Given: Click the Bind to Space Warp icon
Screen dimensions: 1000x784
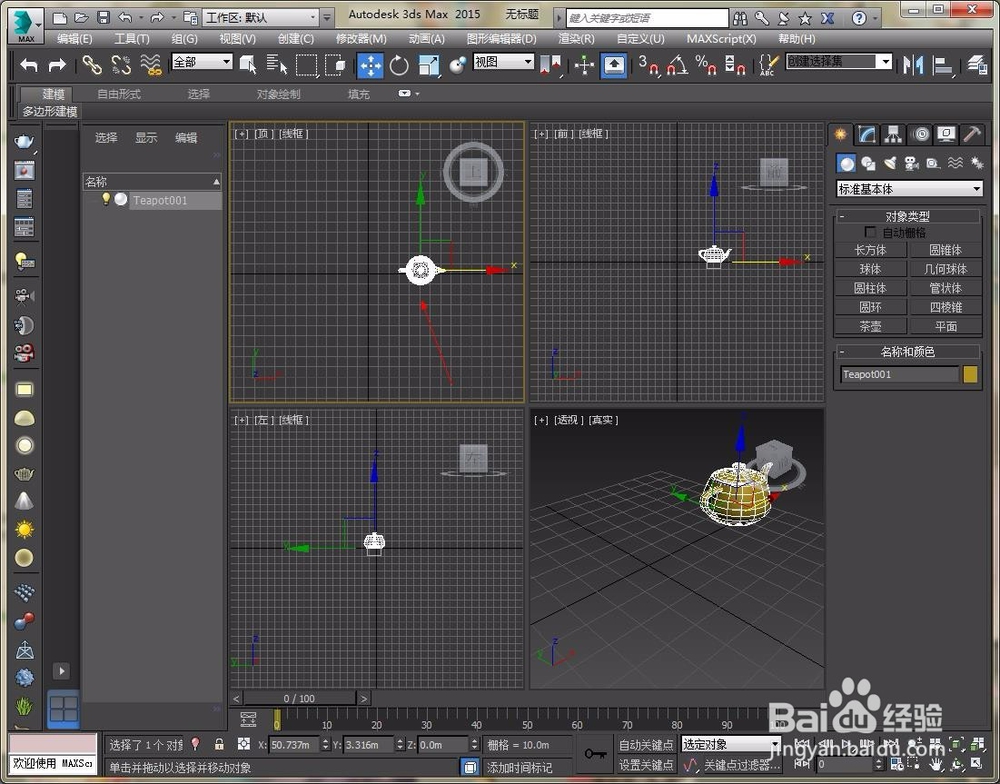Looking at the screenshot, I should (151, 65).
